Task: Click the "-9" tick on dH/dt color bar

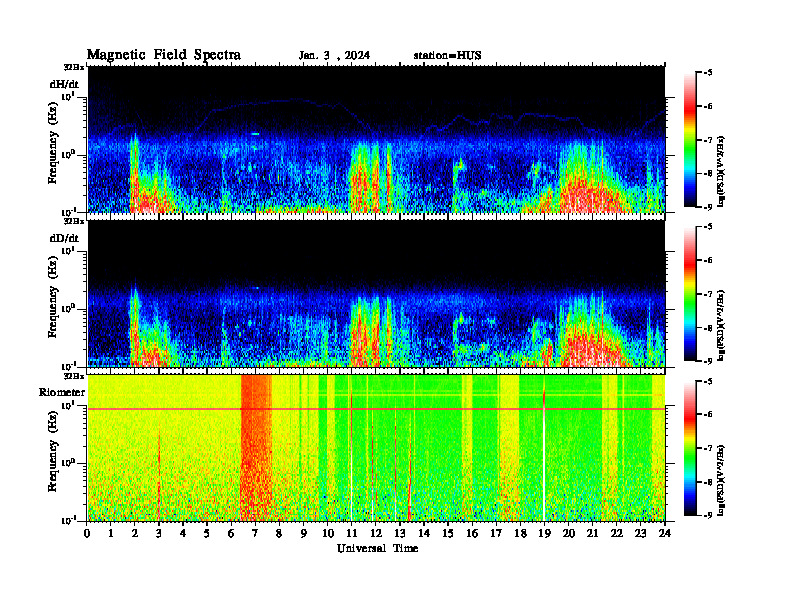Action: point(708,207)
